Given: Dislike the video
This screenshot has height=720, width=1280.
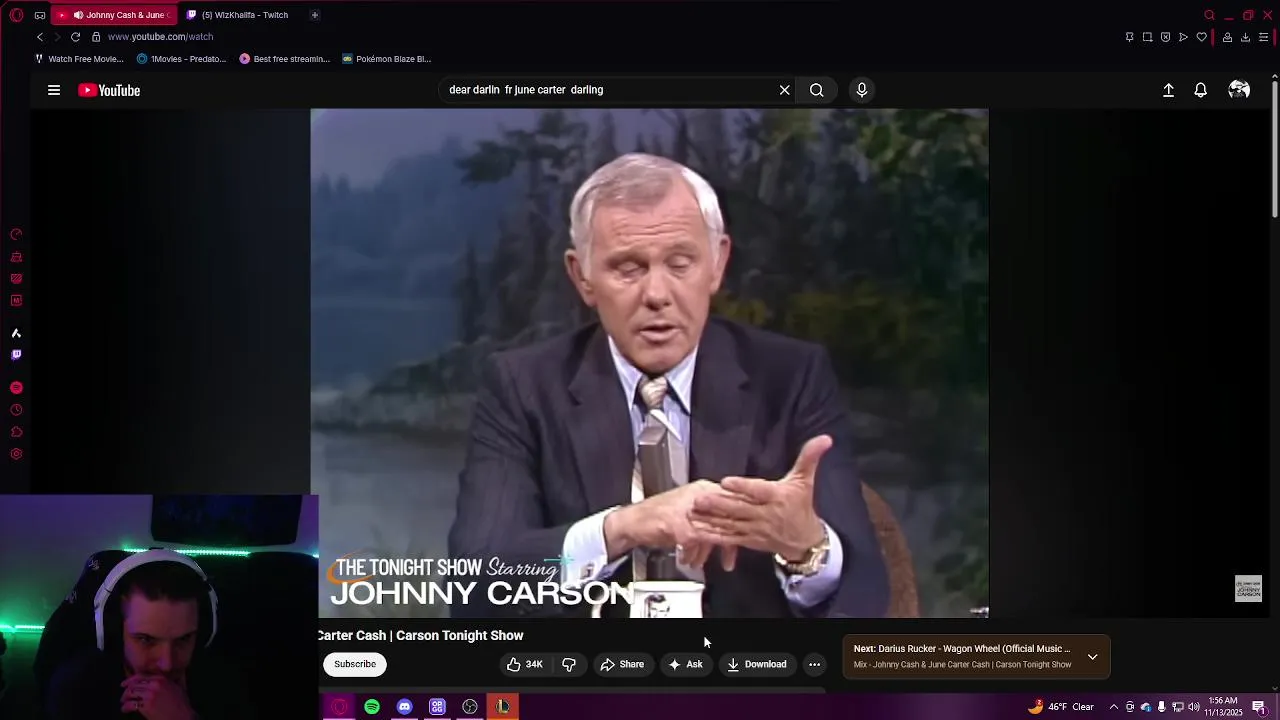Looking at the screenshot, I should [x=569, y=664].
